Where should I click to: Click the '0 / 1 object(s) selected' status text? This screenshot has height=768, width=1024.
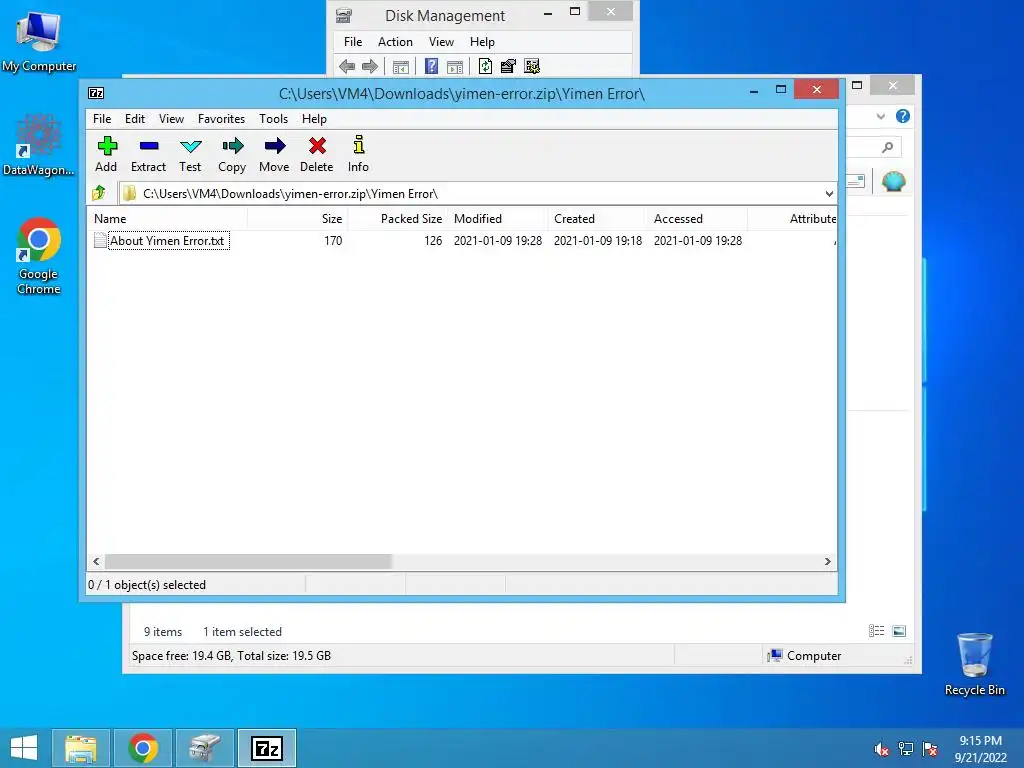point(147,584)
